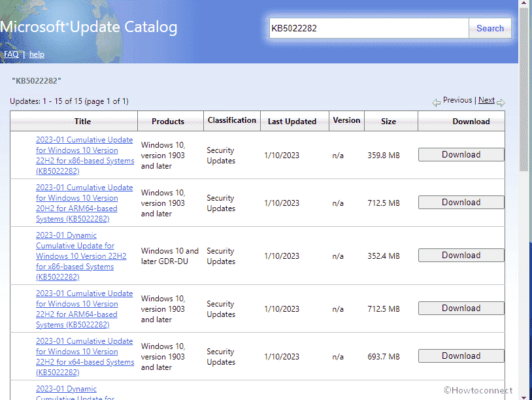The height and width of the screenshot is (400, 532).
Task: Open the 22H2 x64-based Cumulative Update link
Action: (x=85, y=357)
